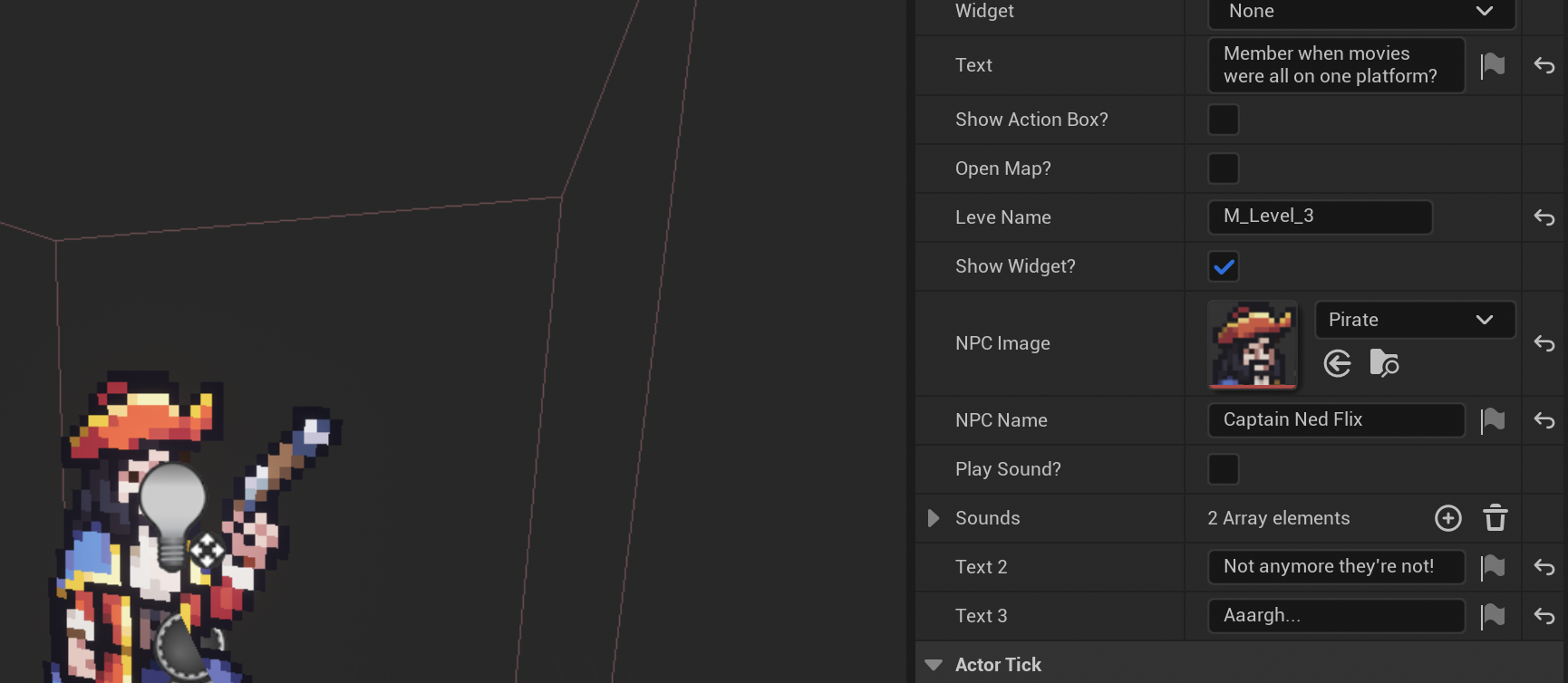Open localization flag for Text 3
The image size is (1568, 683).
click(x=1493, y=616)
